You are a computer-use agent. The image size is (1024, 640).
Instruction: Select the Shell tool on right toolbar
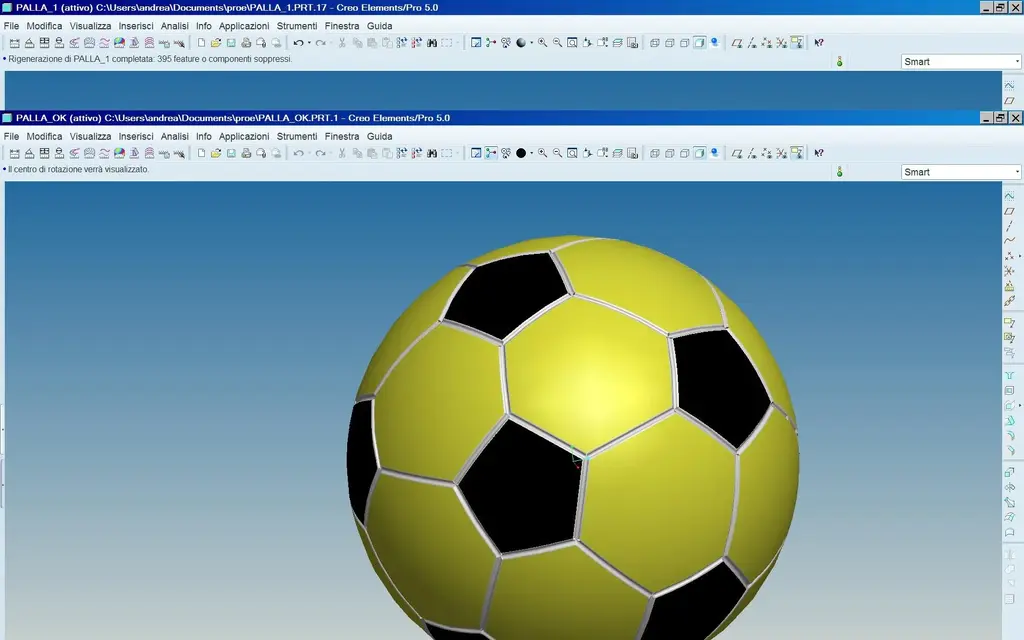(1009, 390)
